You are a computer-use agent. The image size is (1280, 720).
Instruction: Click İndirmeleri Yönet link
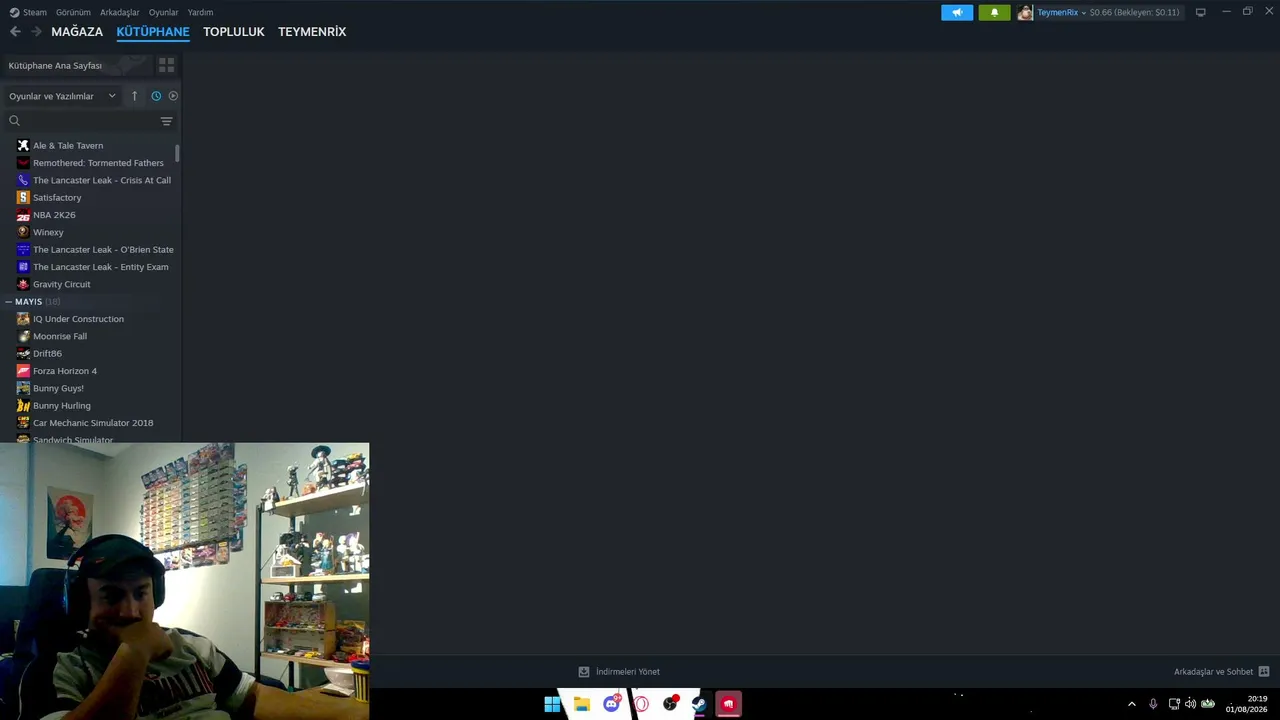(x=628, y=672)
